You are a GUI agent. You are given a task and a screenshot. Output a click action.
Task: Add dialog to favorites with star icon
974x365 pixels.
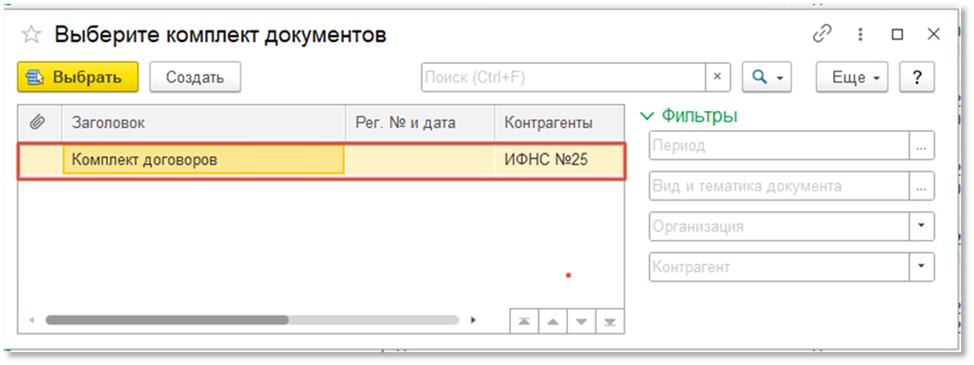click(31, 35)
